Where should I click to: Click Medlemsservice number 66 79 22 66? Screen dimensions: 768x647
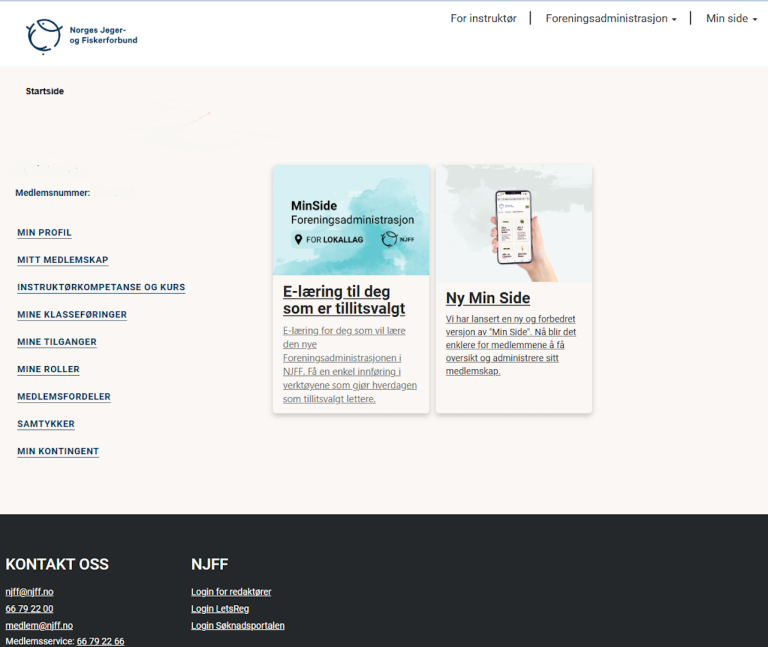(100, 641)
